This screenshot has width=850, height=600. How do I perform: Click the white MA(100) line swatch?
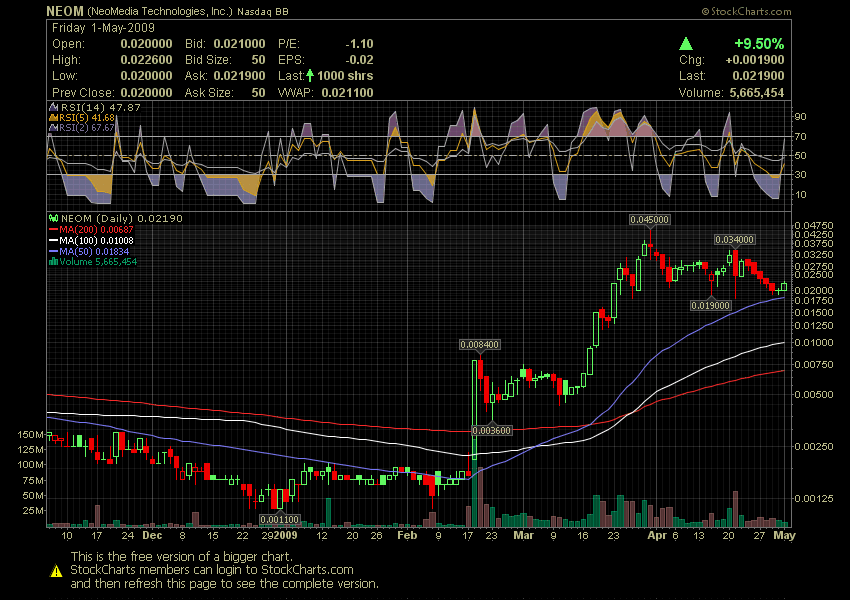[x=53, y=241]
